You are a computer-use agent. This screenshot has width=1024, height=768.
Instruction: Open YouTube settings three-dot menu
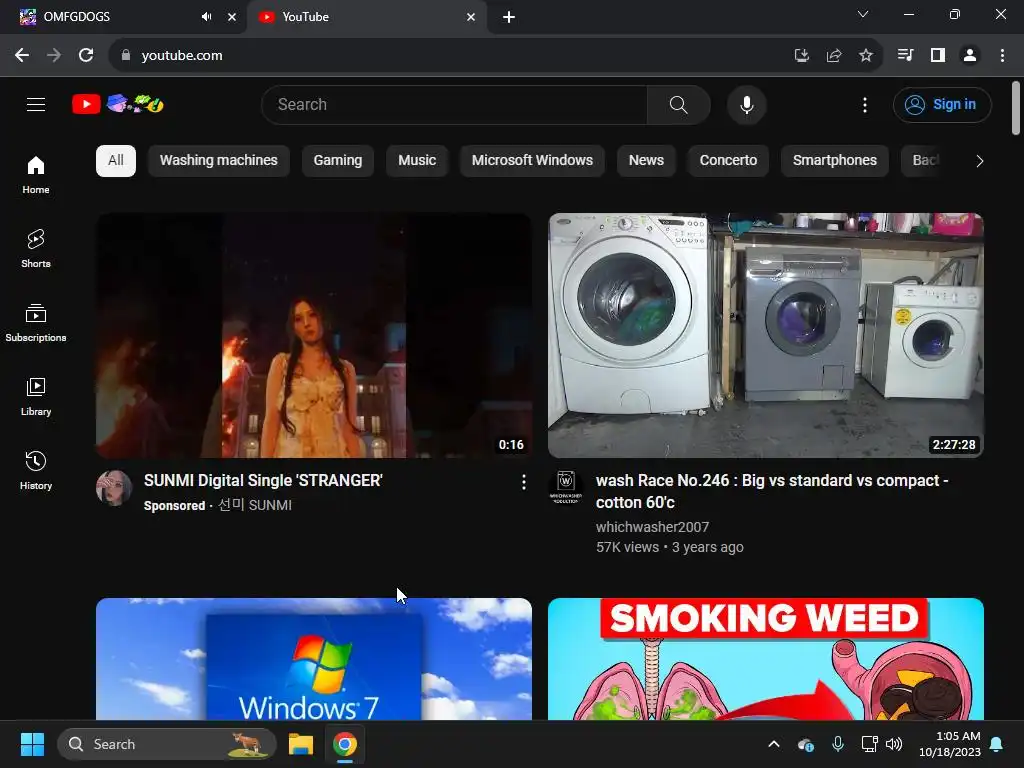click(865, 104)
